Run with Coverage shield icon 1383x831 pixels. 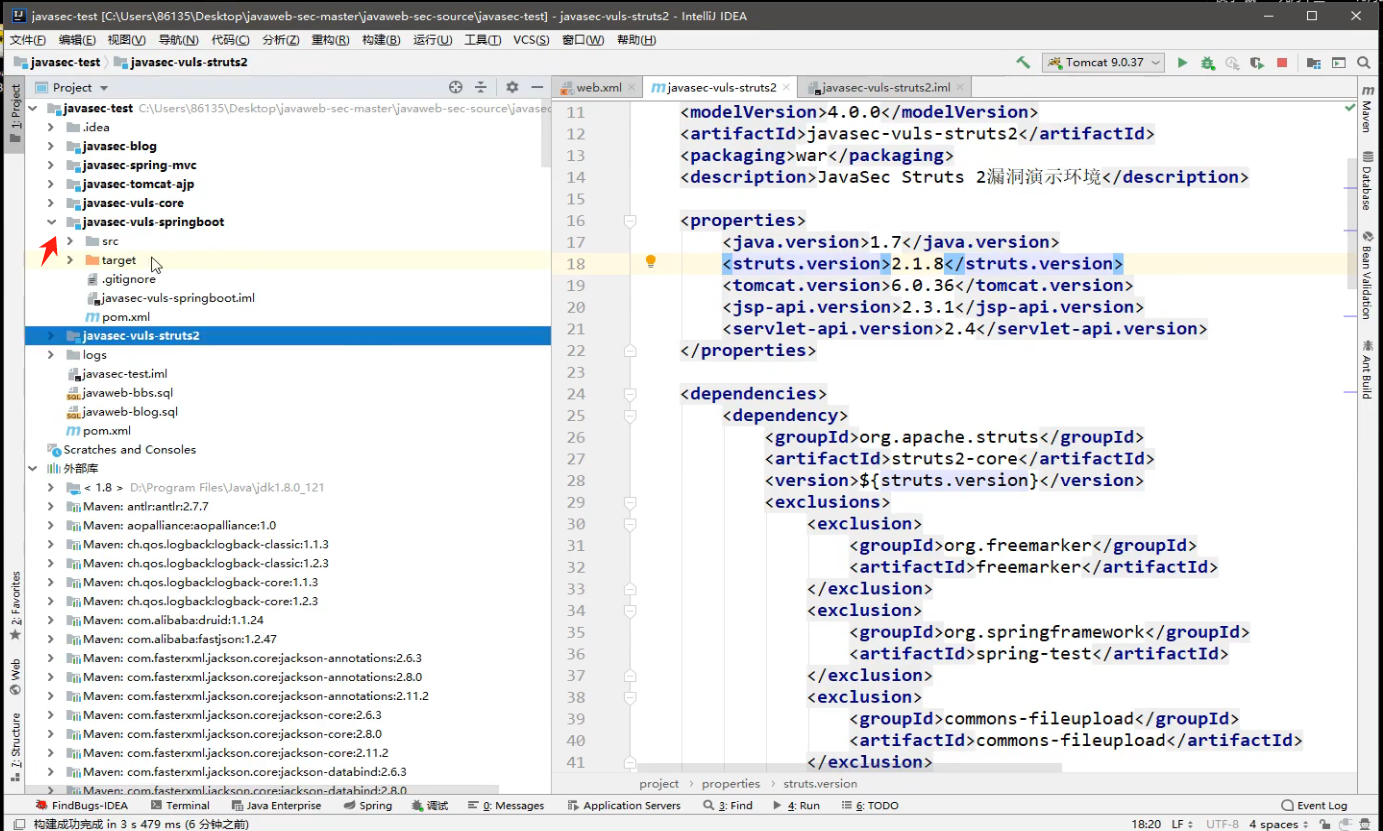click(x=1257, y=62)
